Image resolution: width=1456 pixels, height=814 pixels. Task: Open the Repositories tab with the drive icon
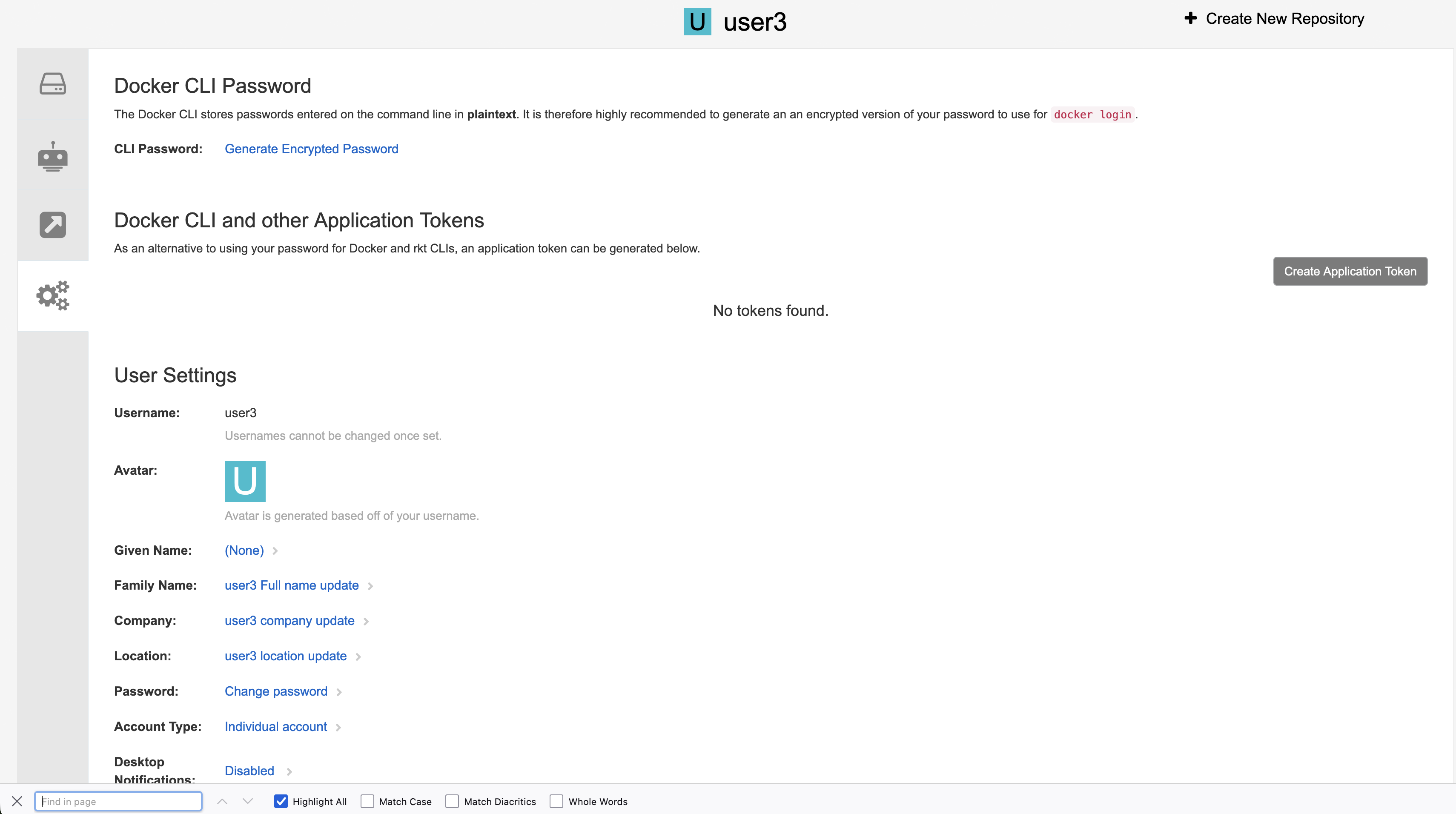point(52,84)
